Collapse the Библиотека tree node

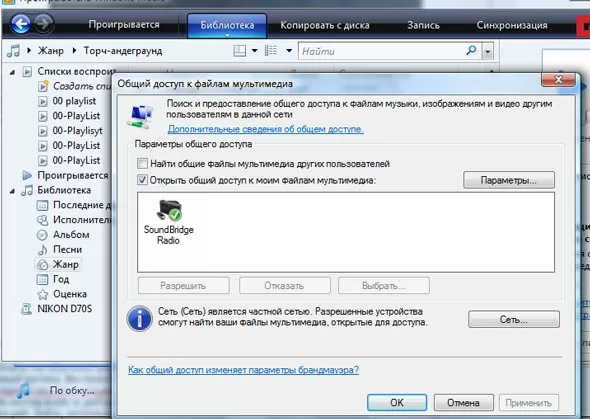tap(12, 191)
